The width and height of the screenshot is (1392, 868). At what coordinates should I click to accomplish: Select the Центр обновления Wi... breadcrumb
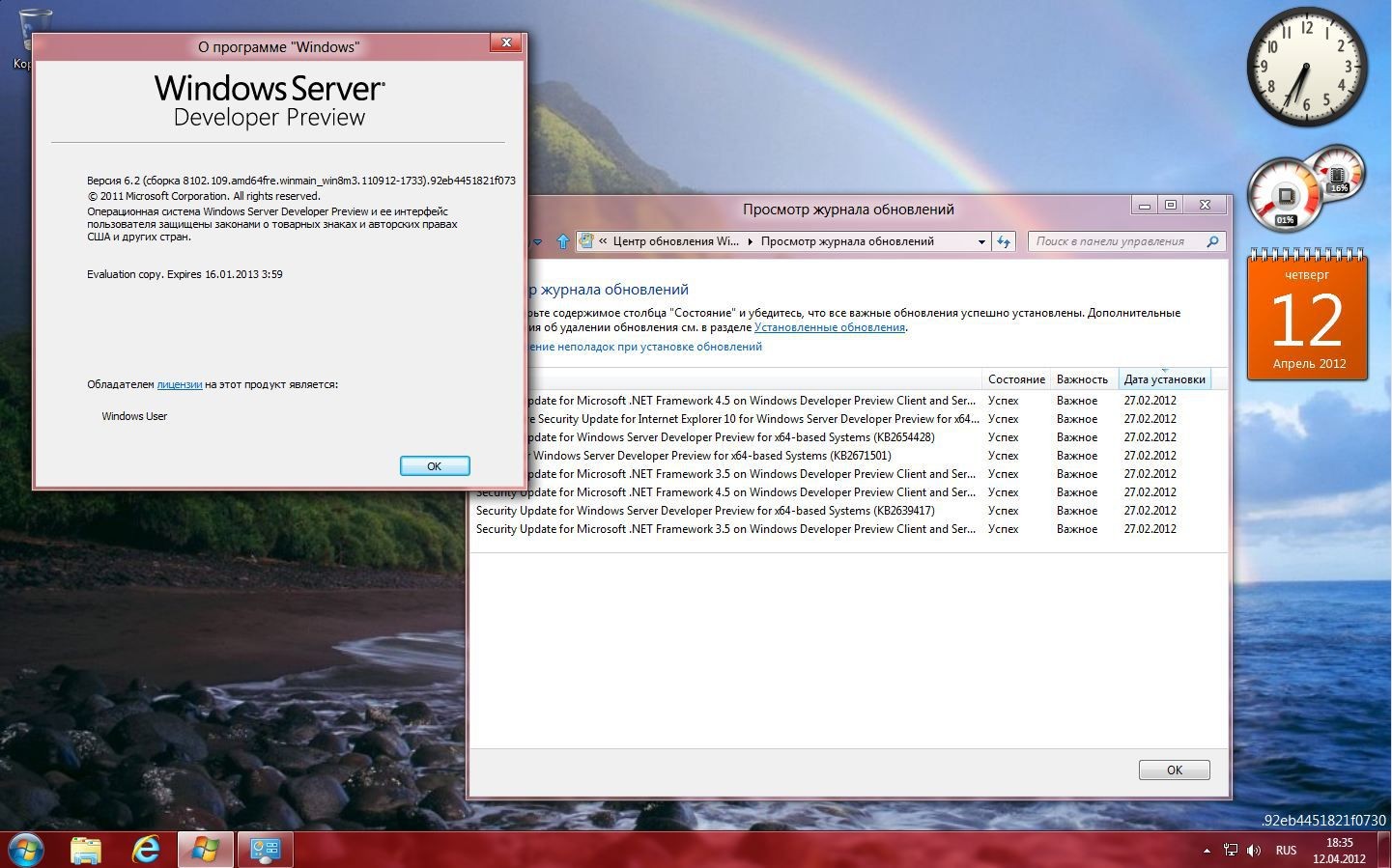click(675, 241)
